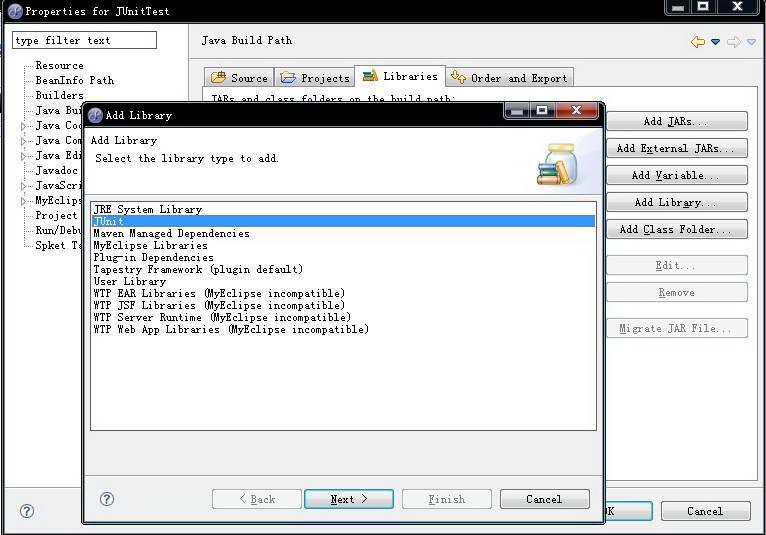The height and width of the screenshot is (535, 766).
Task: Switch to the Projects tab
Action: [315, 77]
